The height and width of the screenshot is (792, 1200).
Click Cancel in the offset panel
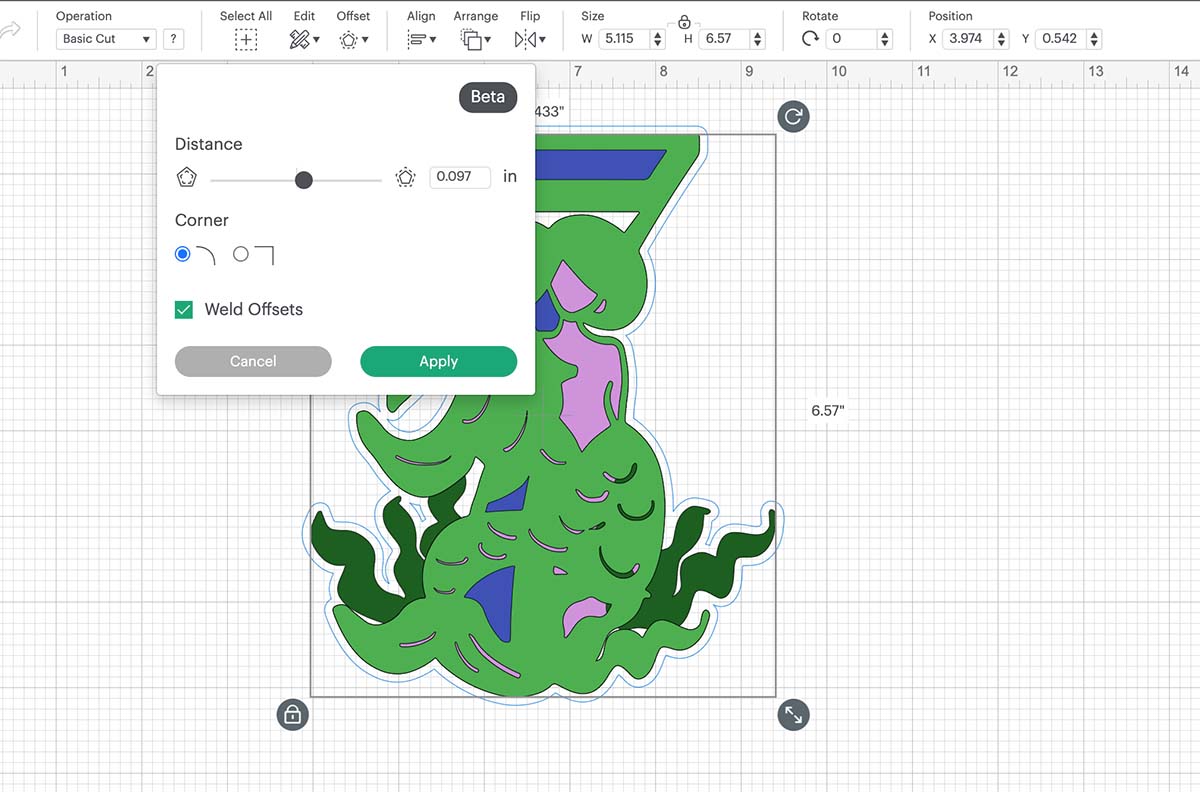click(x=253, y=361)
